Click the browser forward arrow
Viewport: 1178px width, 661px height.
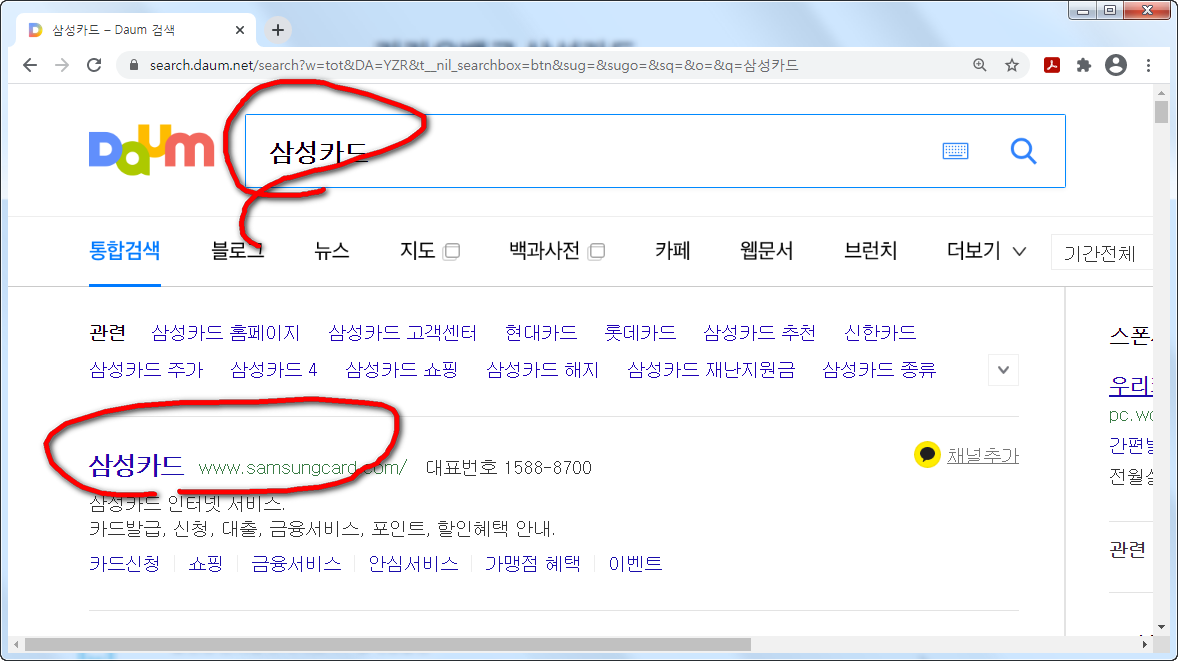(62, 65)
